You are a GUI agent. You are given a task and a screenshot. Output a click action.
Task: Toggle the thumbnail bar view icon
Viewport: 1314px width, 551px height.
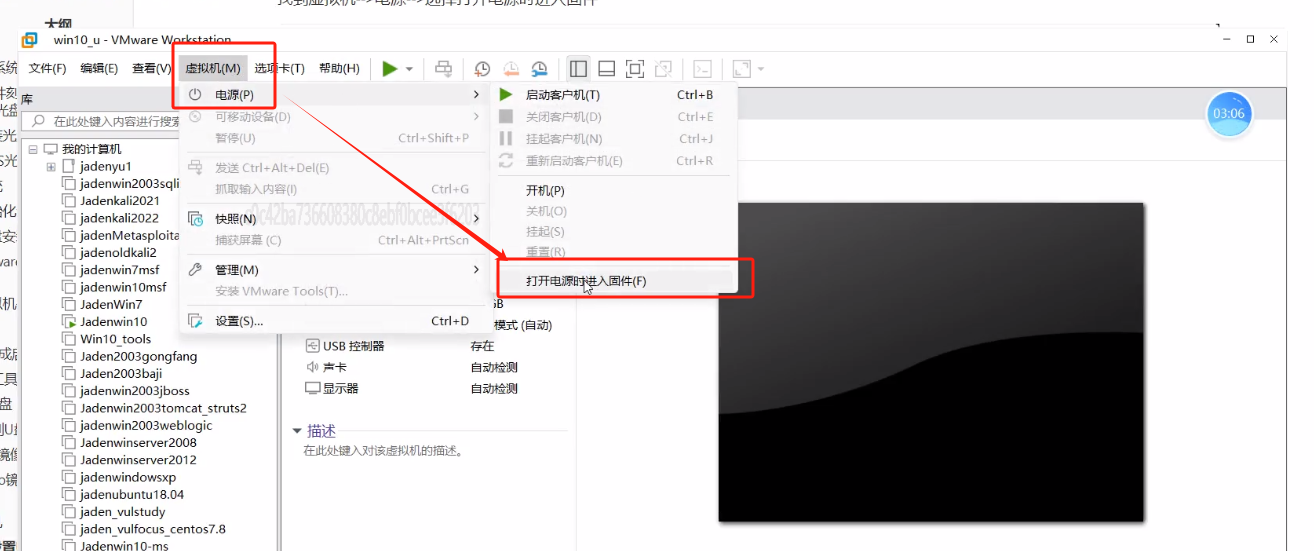[x=606, y=68]
